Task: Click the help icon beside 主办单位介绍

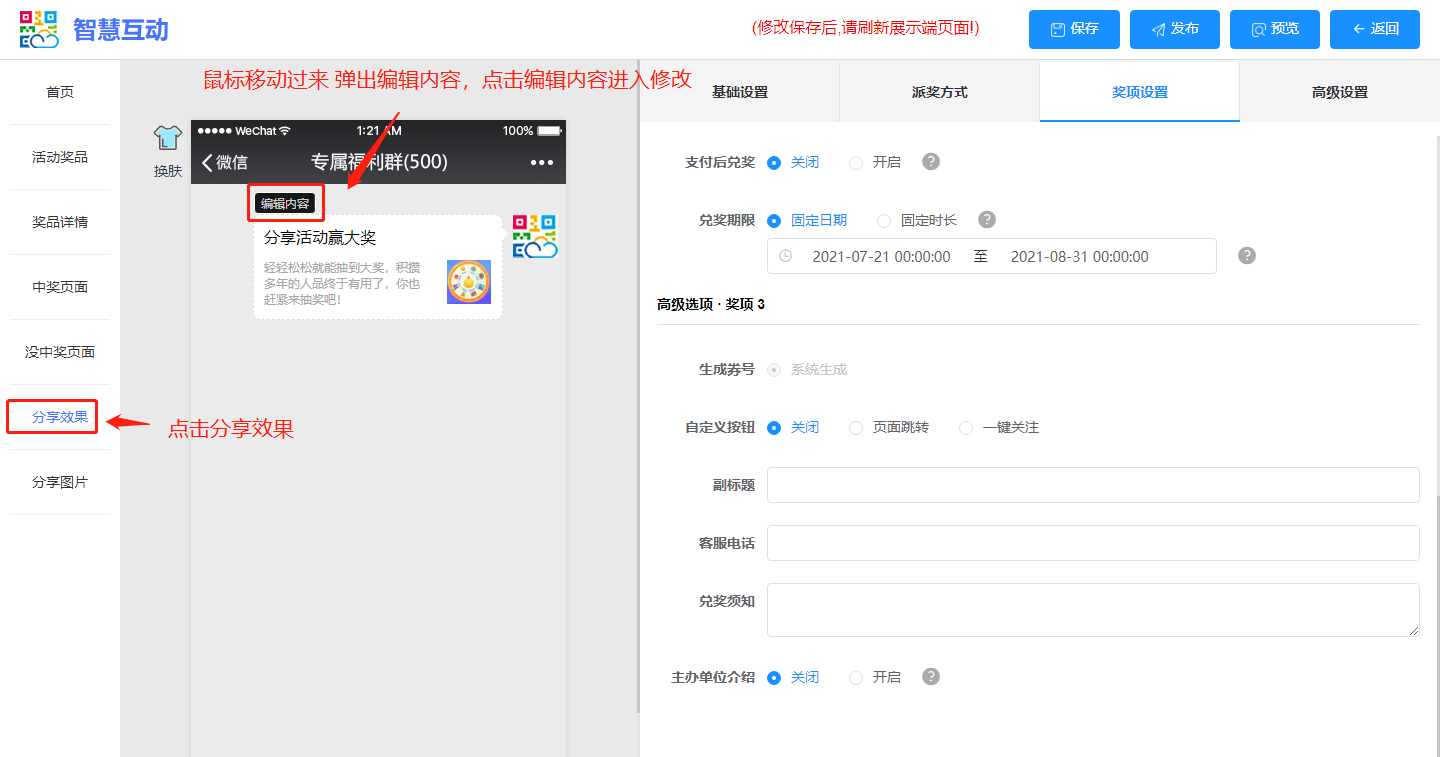Action: click(931, 677)
